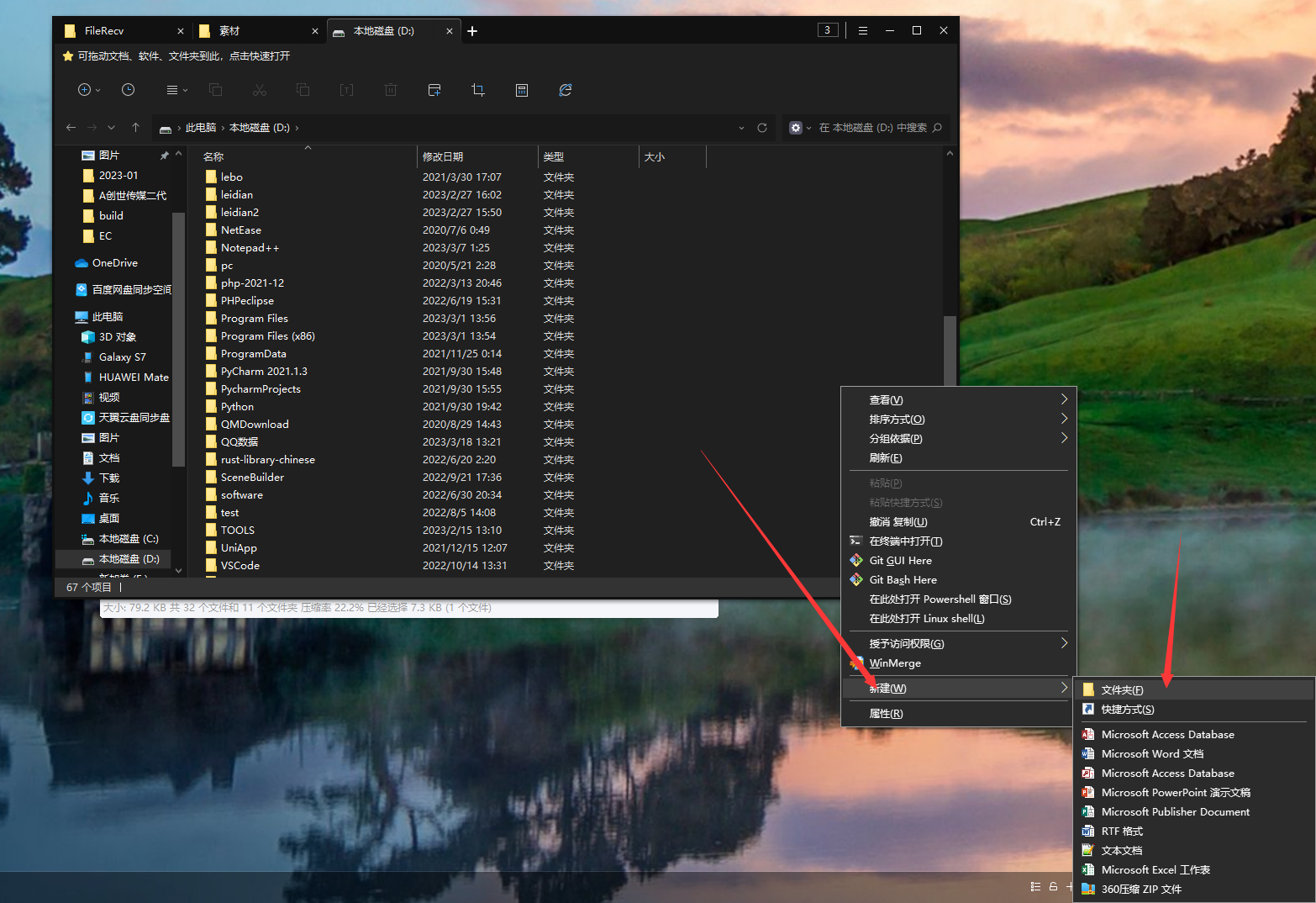
Task: Click the new window icon in toolbar
Action: tap(434, 90)
